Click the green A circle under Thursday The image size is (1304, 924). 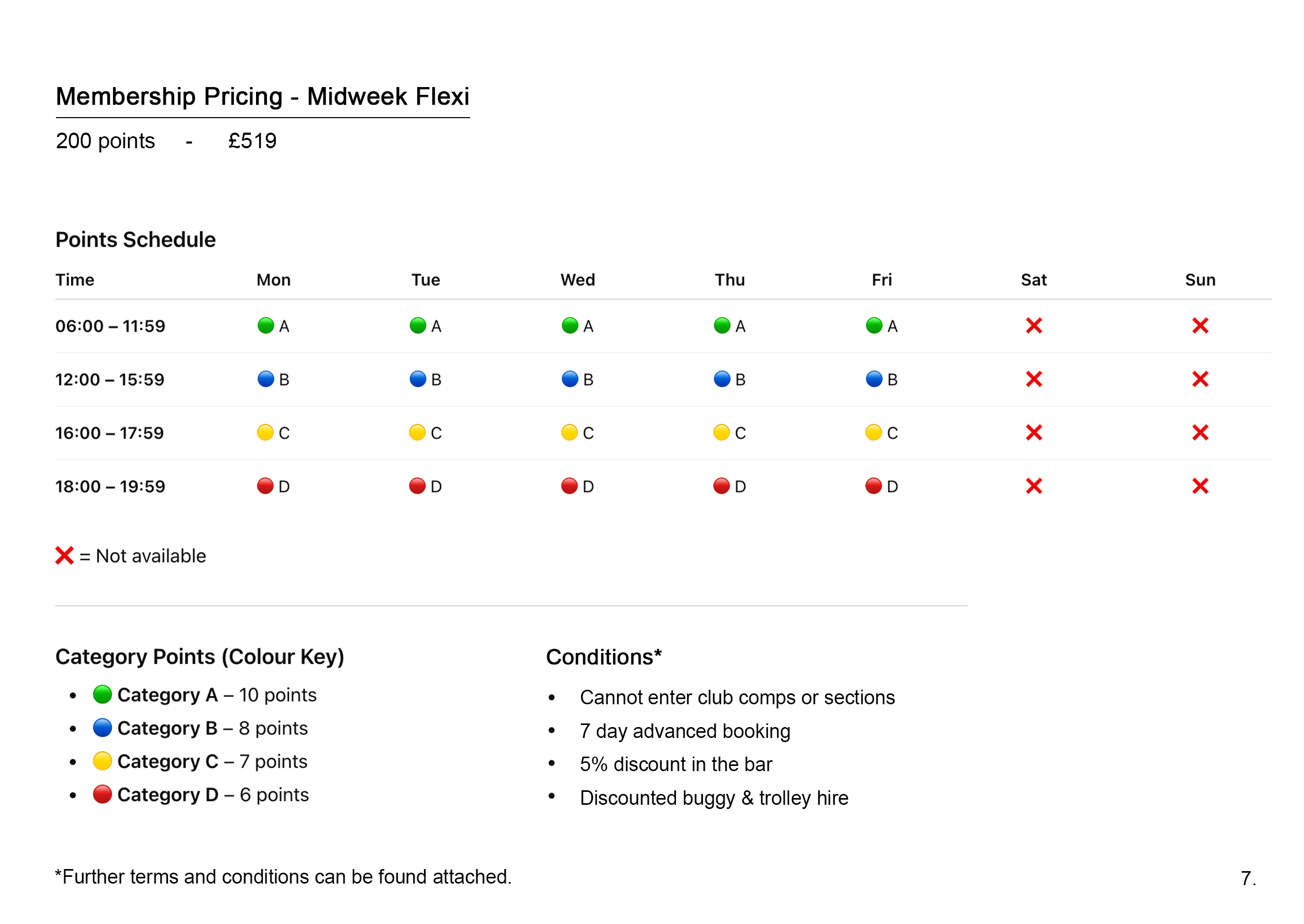721,325
